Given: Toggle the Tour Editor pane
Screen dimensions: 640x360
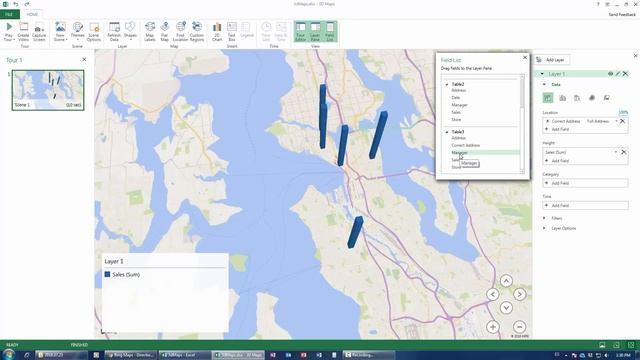Looking at the screenshot, I should (300, 31).
